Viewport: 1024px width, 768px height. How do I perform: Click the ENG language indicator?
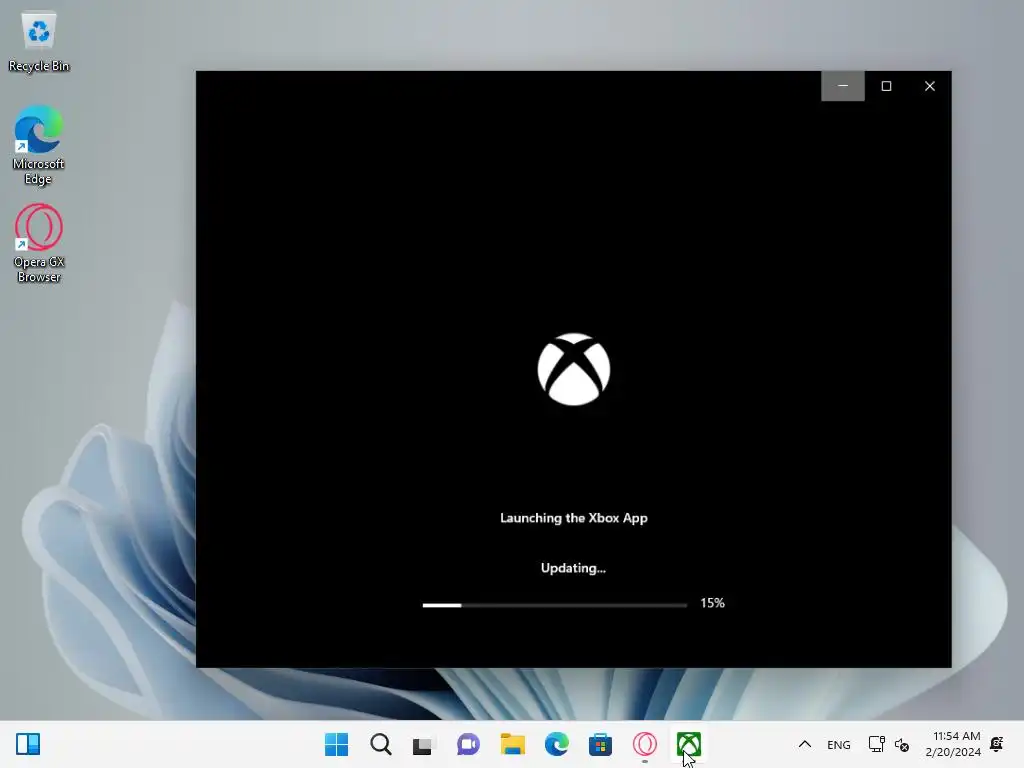tap(839, 744)
